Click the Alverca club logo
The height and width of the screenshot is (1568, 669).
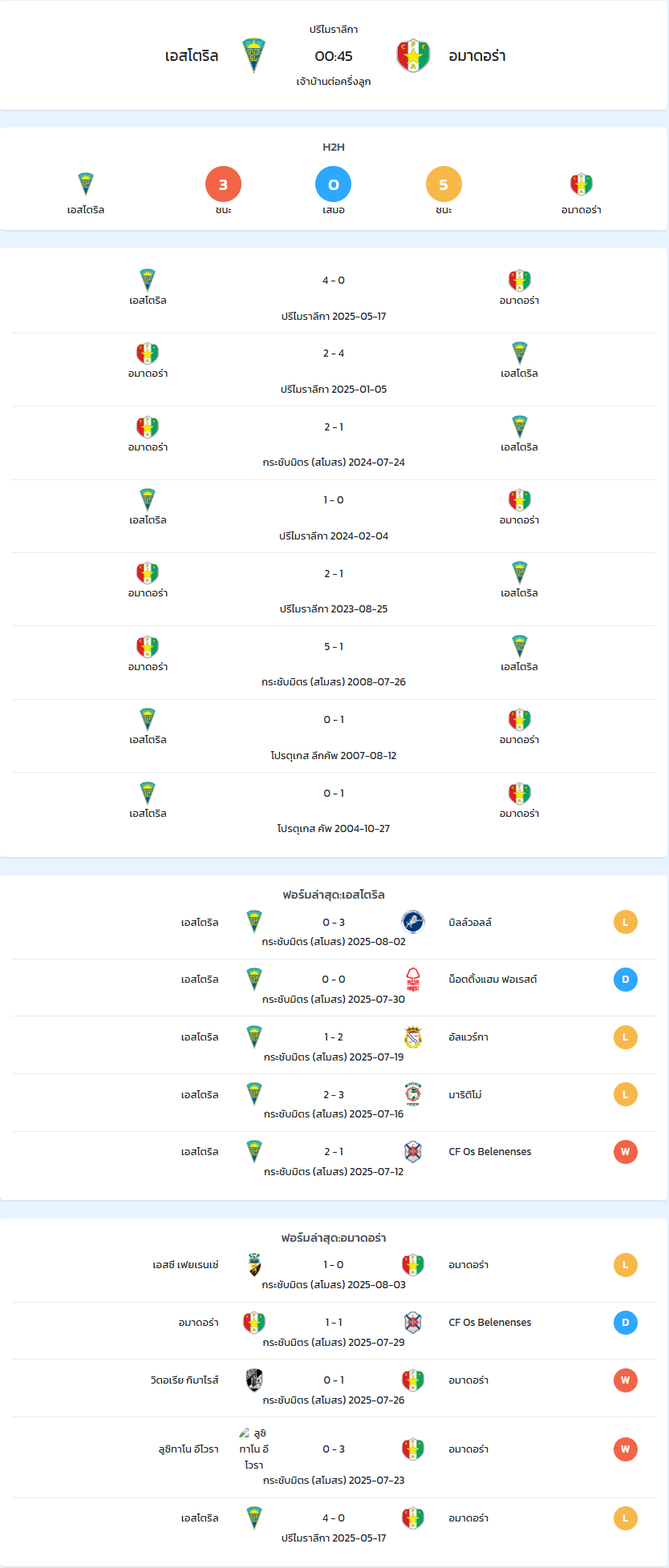click(x=413, y=1037)
